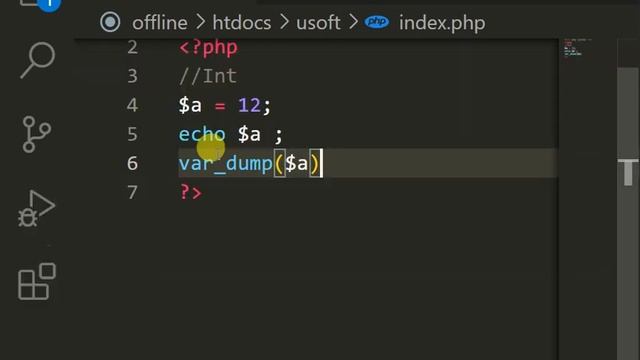Image resolution: width=640 pixels, height=360 pixels.
Task: Open the Source Control view
Action: 36,134
